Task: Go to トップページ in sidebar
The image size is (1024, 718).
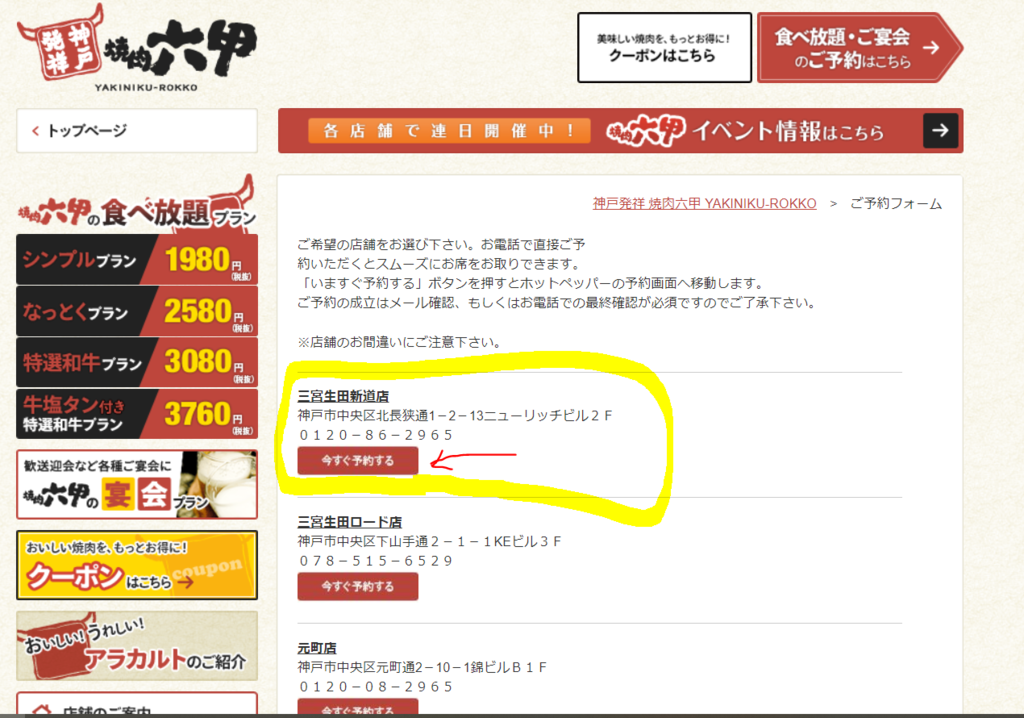Action: (136, 131)
